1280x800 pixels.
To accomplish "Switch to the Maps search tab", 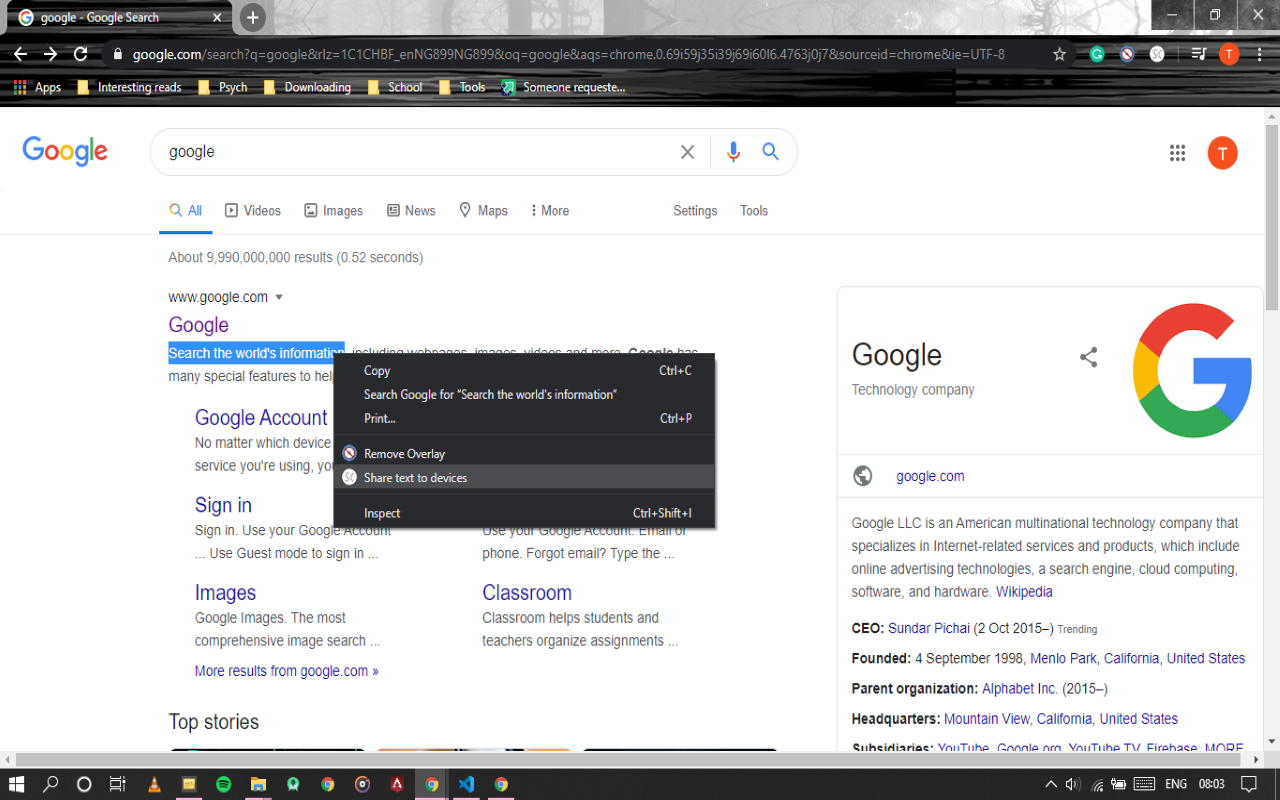I will coord(483,211).
